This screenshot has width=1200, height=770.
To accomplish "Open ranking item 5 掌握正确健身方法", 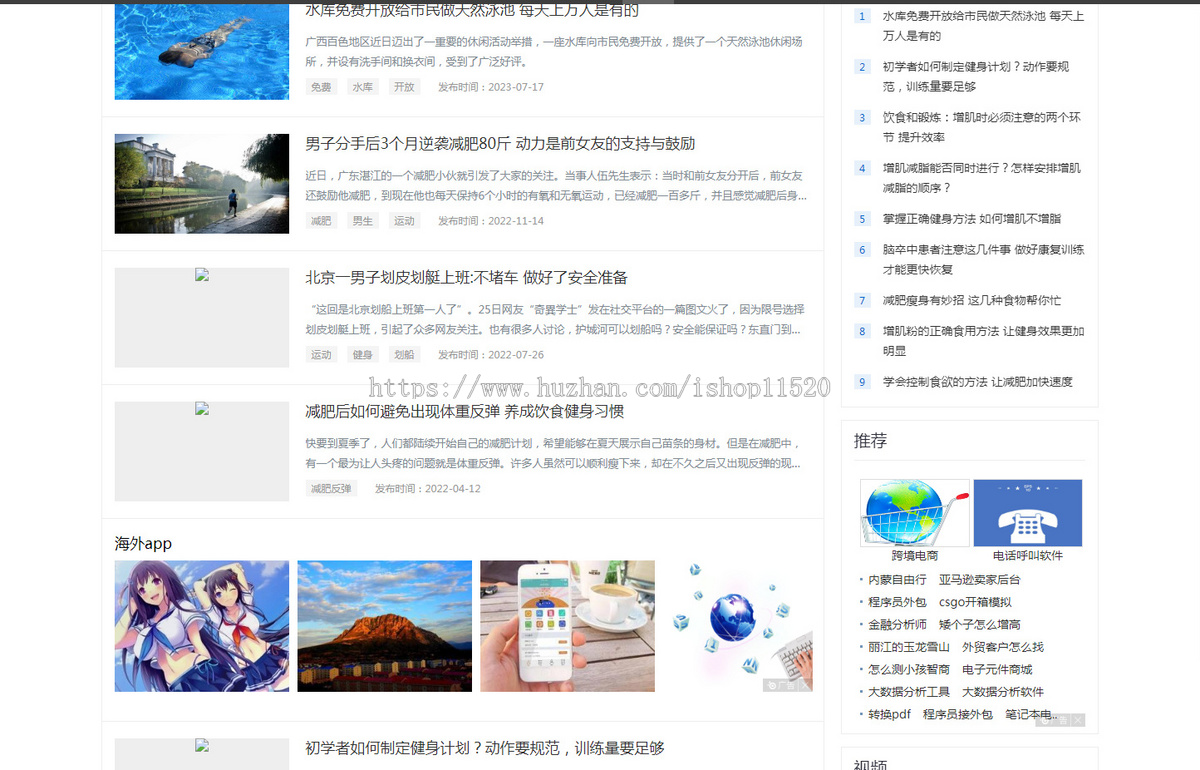I will click(972, 219).
